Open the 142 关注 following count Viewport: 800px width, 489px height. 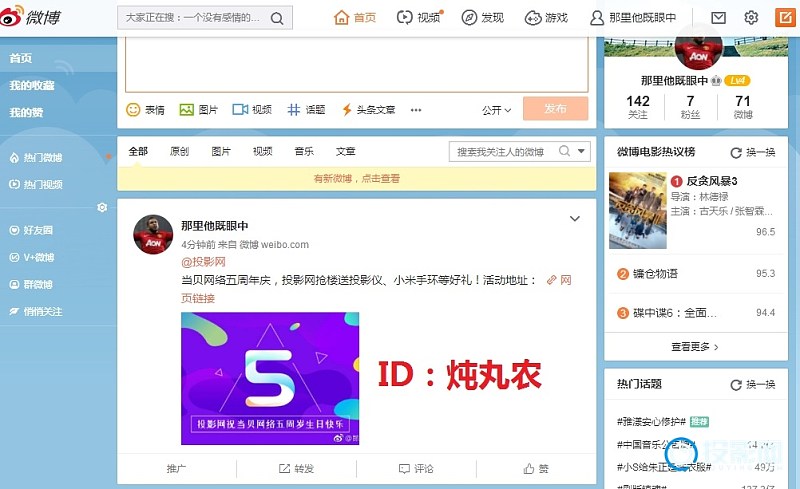(638, 107)
